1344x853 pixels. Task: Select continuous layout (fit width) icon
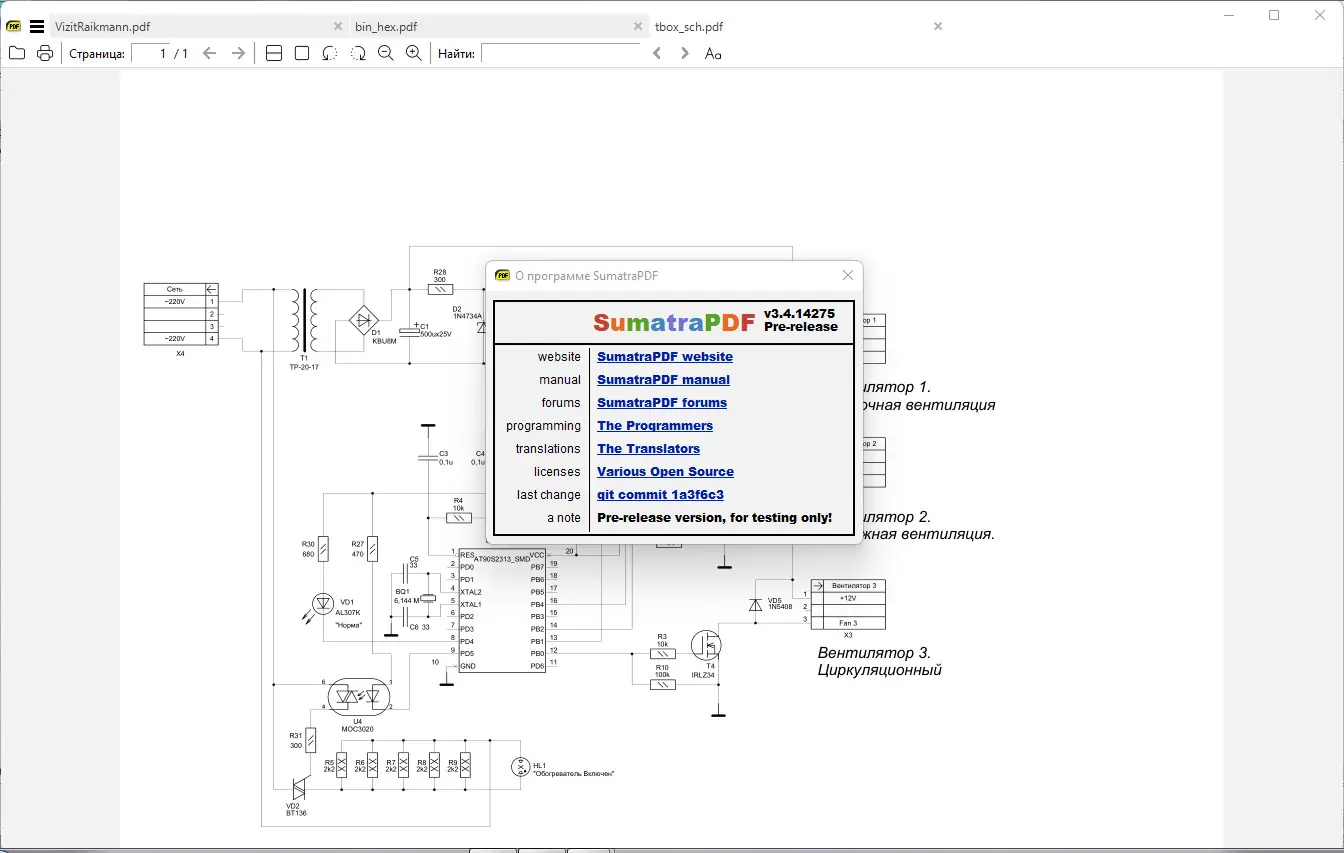(274, 53)
